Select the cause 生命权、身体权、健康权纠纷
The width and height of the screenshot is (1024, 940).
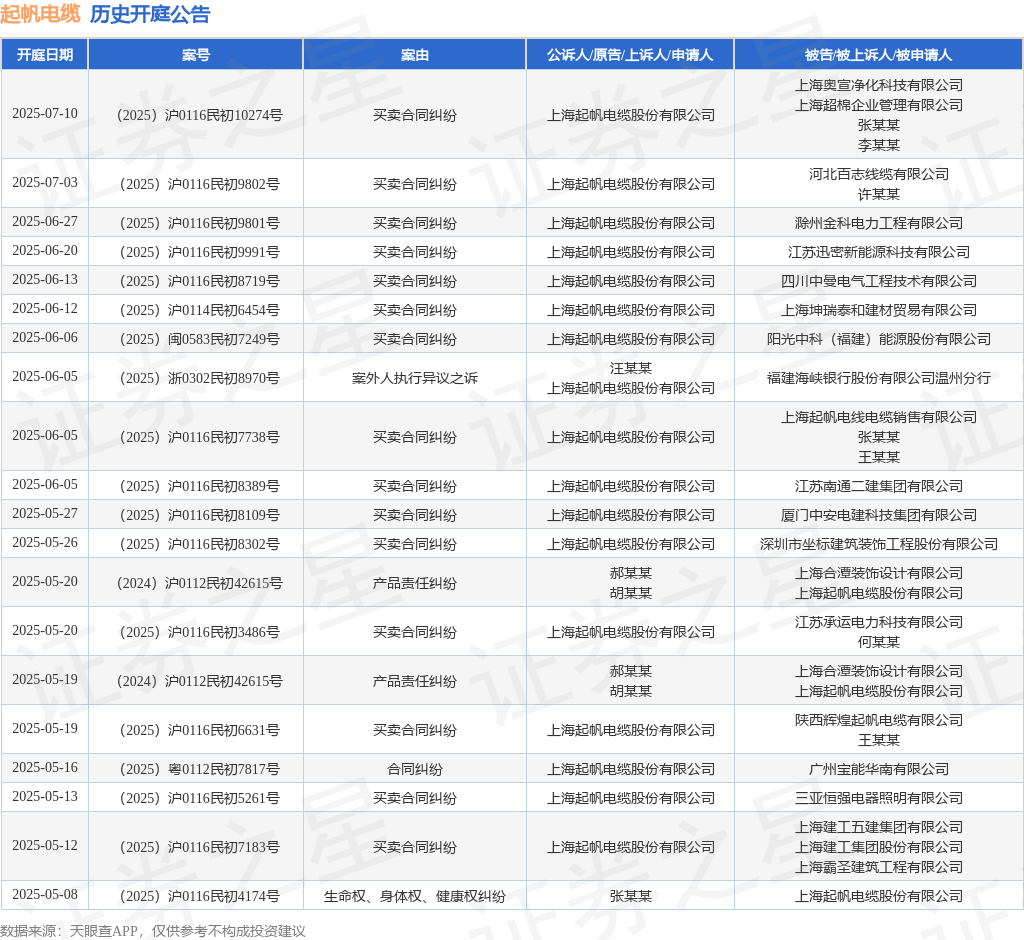[x=415, y=896]
